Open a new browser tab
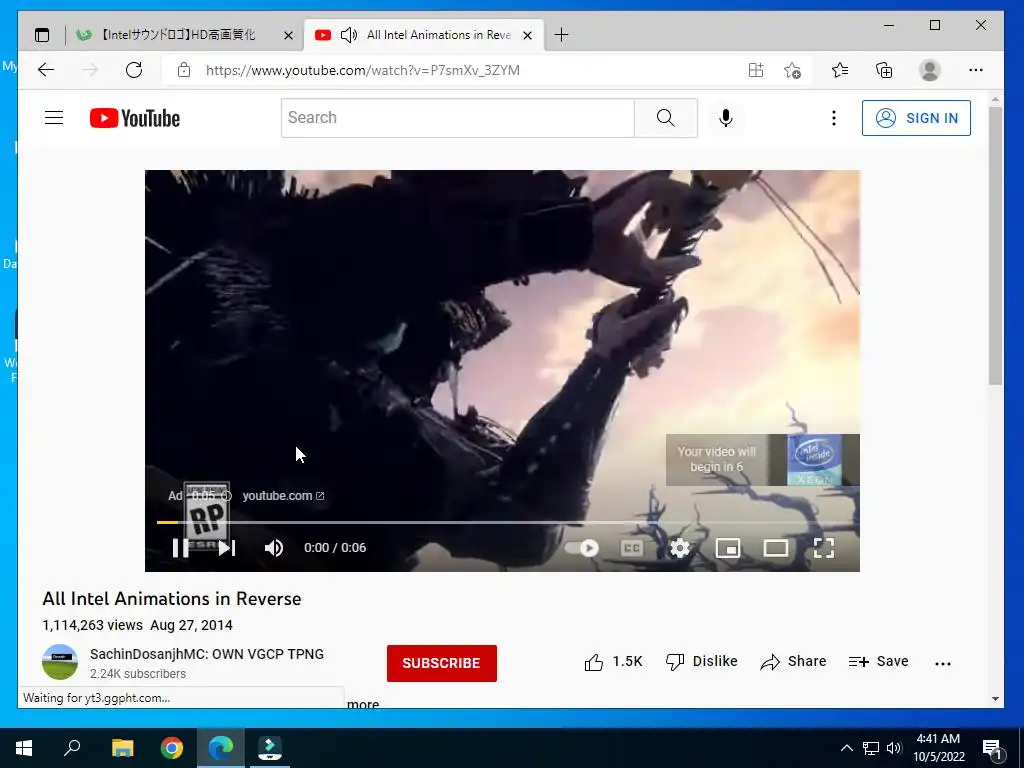This screenshot has width=1024, height=768. [561, 35]
